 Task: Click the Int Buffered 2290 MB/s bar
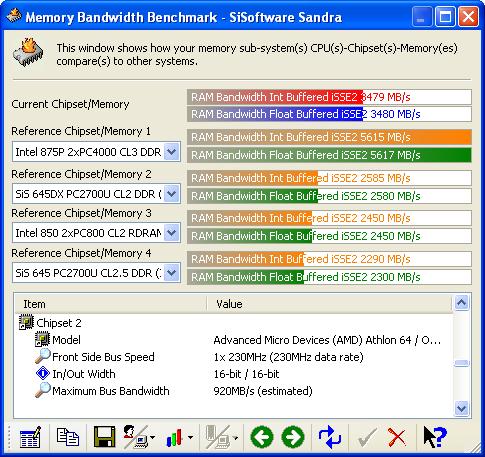click(329, 259)
